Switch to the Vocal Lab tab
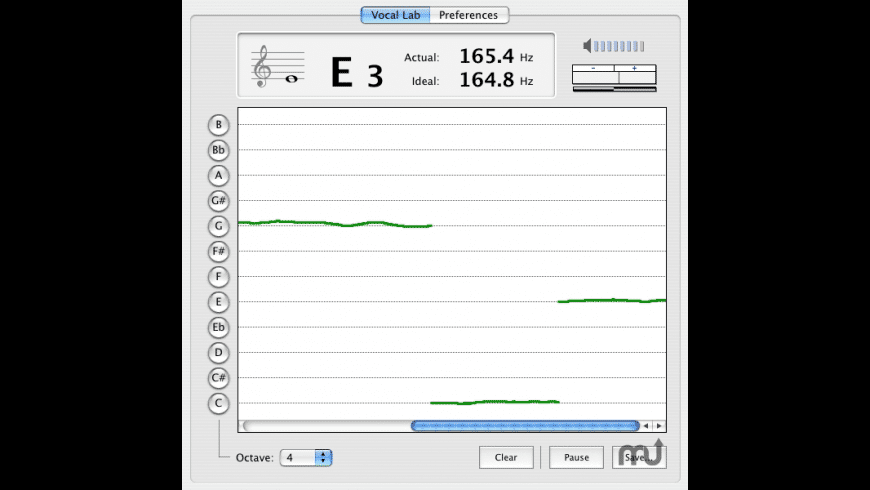Viewport: 870px width, 490px height. coord(395,15)
